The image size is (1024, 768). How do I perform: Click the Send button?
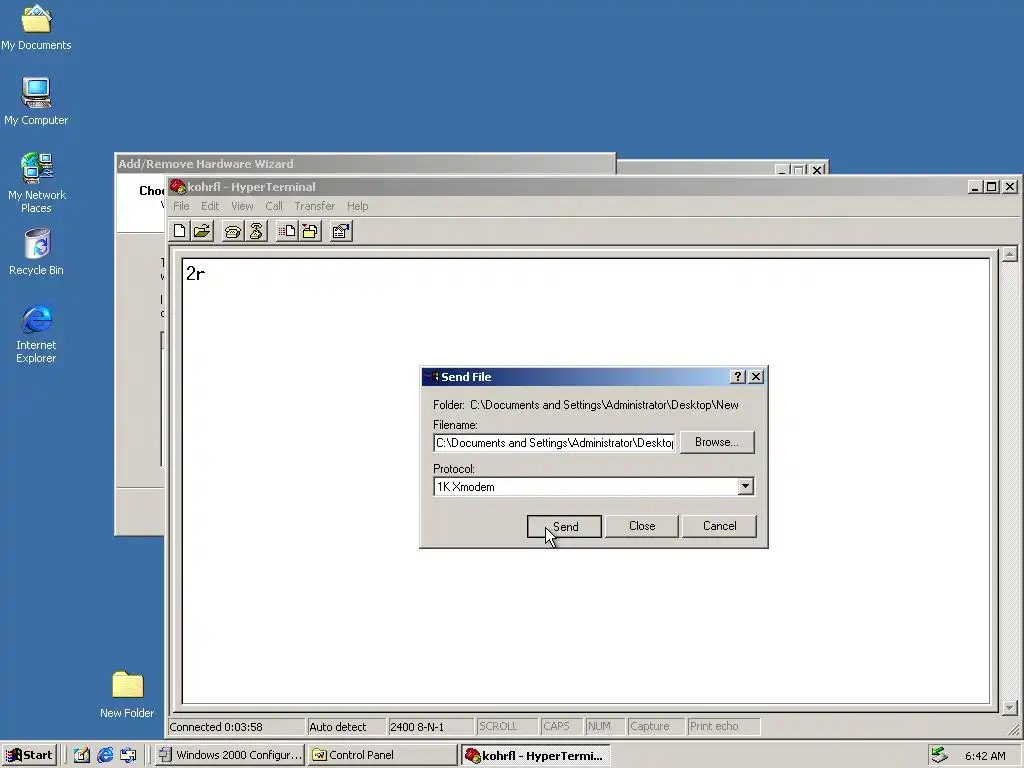point(564,526)
